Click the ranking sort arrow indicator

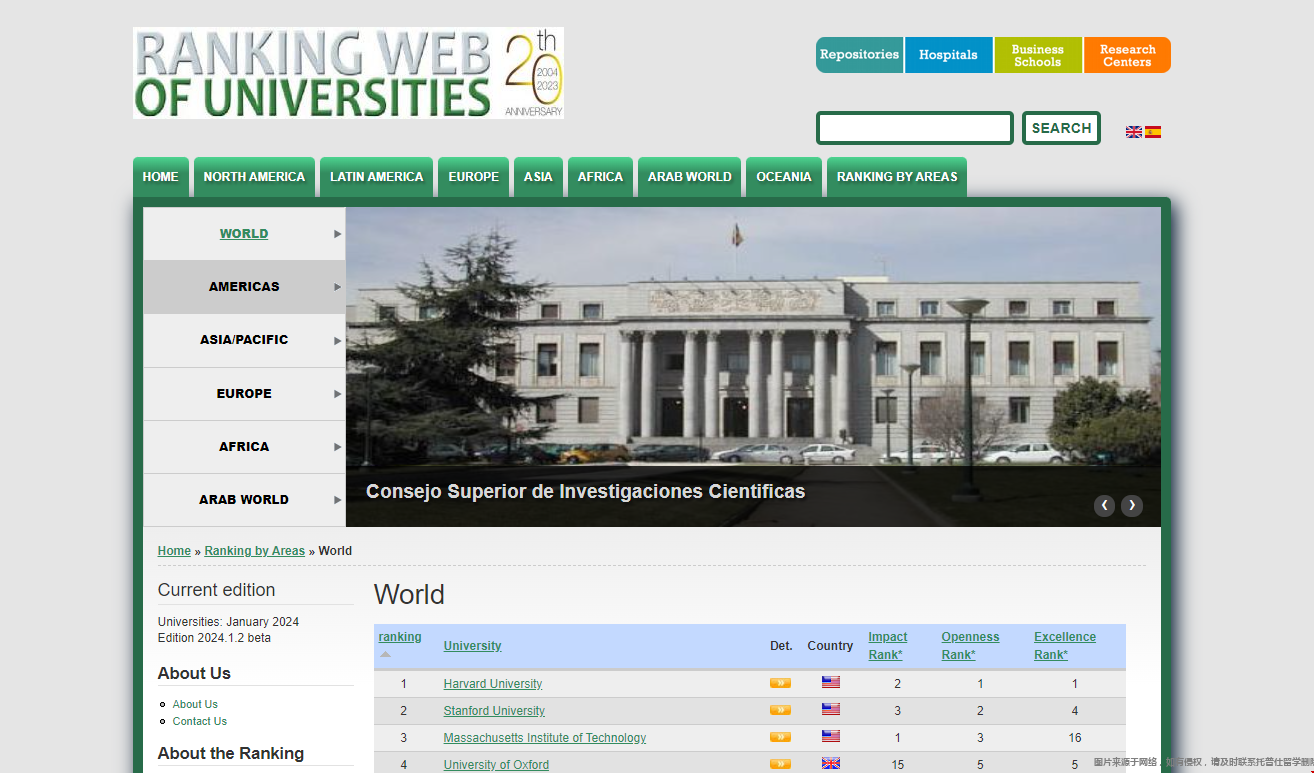385,654
